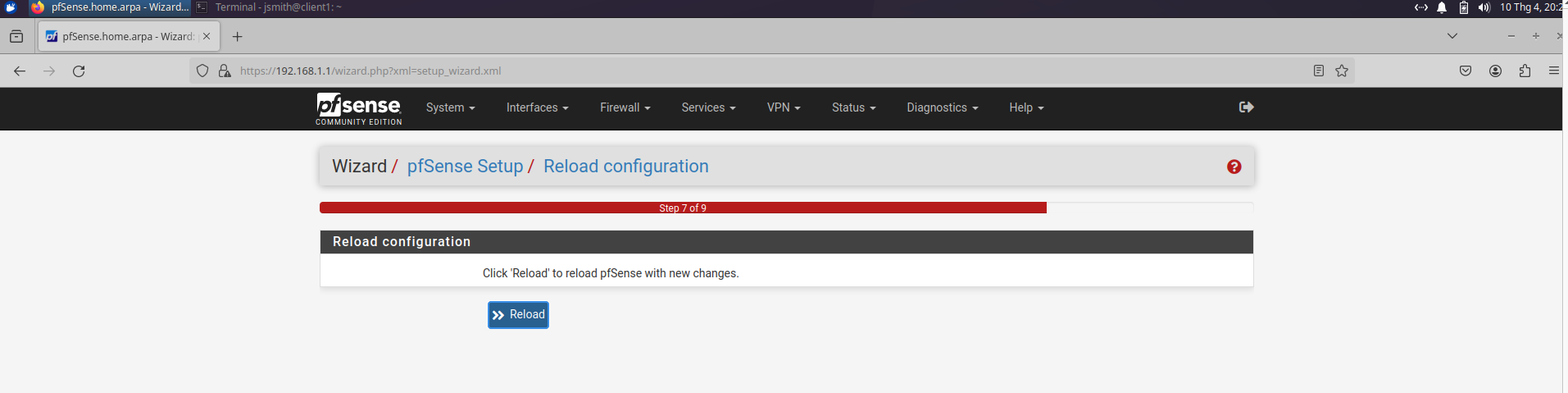
Task: Click the pfSense logout icon
Action: click(1247, 107)
